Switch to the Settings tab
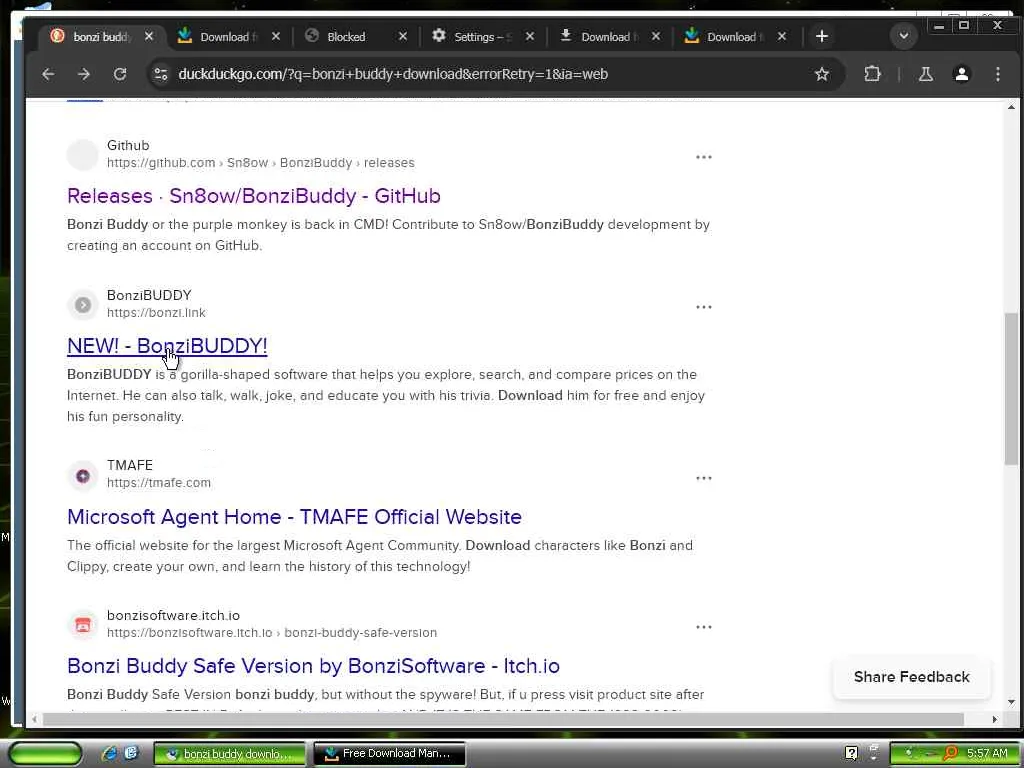Image resolution: width=1024 pixels, height=768 pixels. coord(482,37)
